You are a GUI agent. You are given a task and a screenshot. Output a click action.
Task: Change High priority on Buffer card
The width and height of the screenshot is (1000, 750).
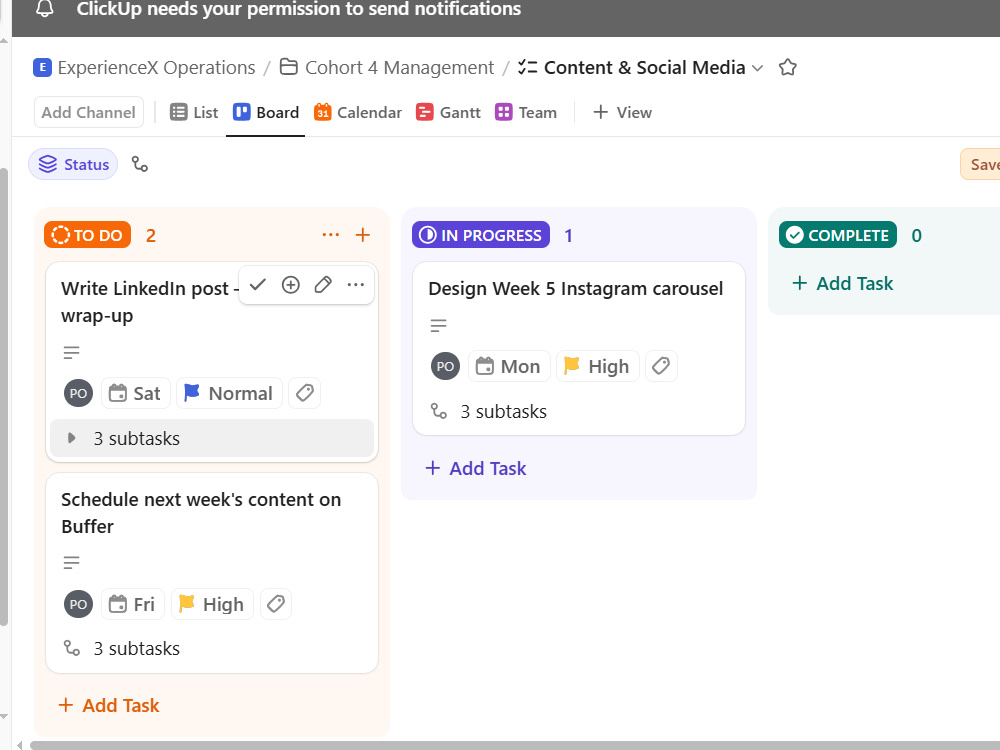coord(212,604)
